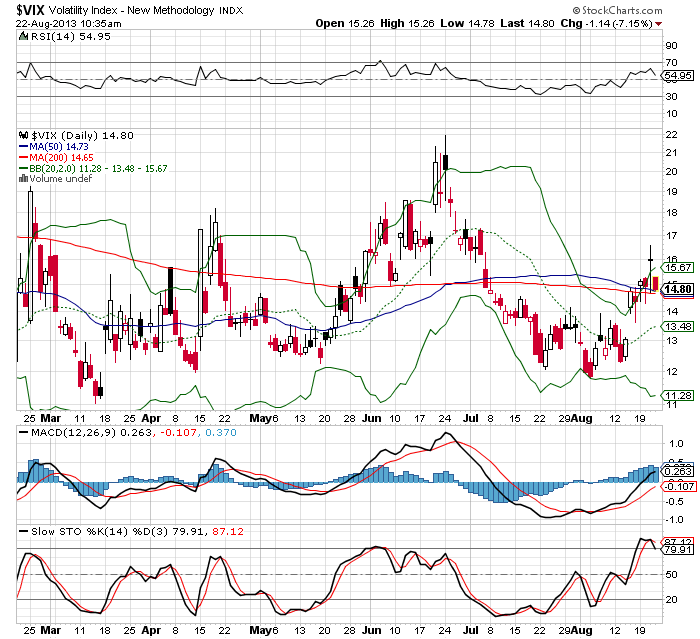Click the boxed 54.95 RSI tag on the right axis
The height and width of the screenshot is (639, 700).
pyautogui.click(x=679, y=75)
